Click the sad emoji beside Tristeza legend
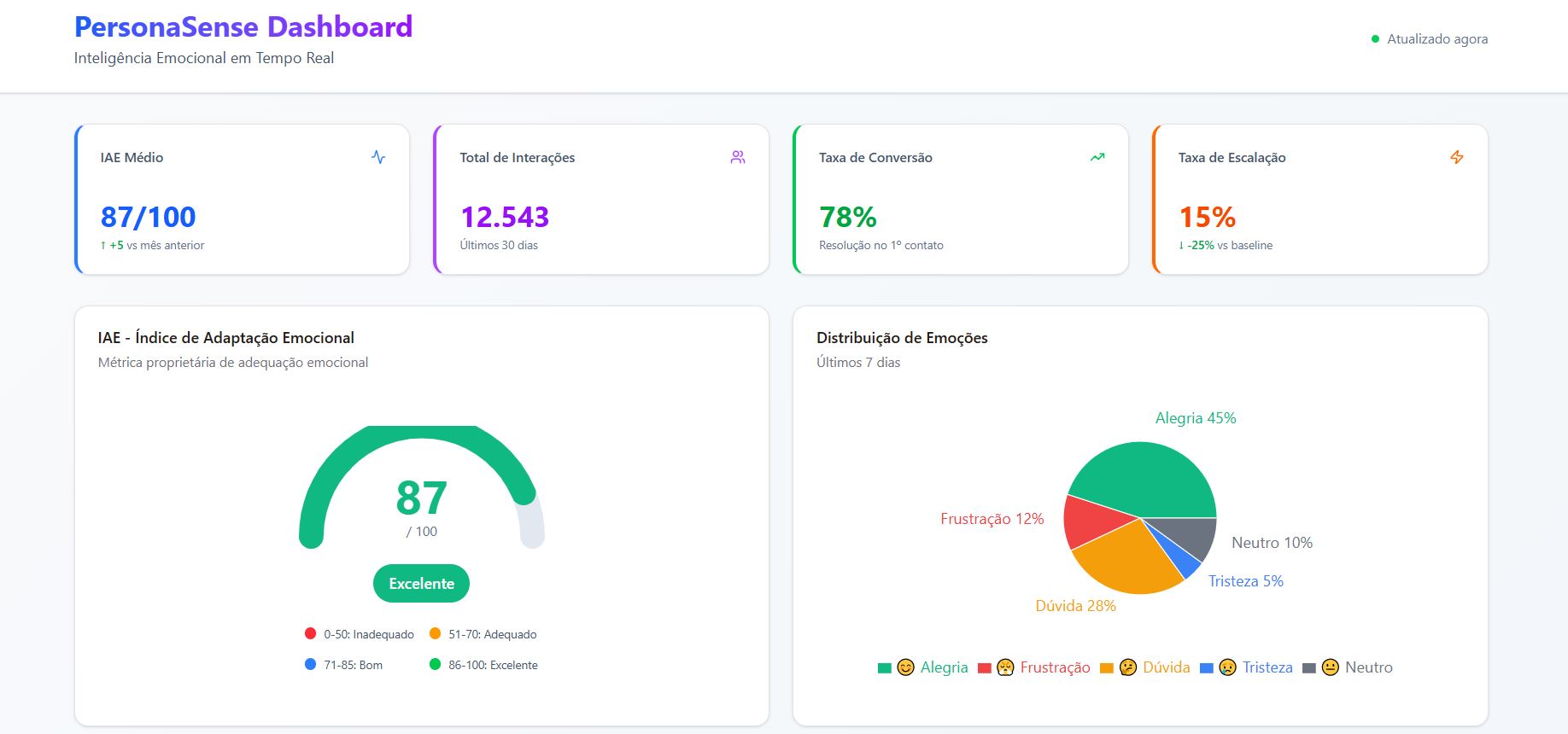This screenshot has width=1568, height=734. tap(1227, 667)
